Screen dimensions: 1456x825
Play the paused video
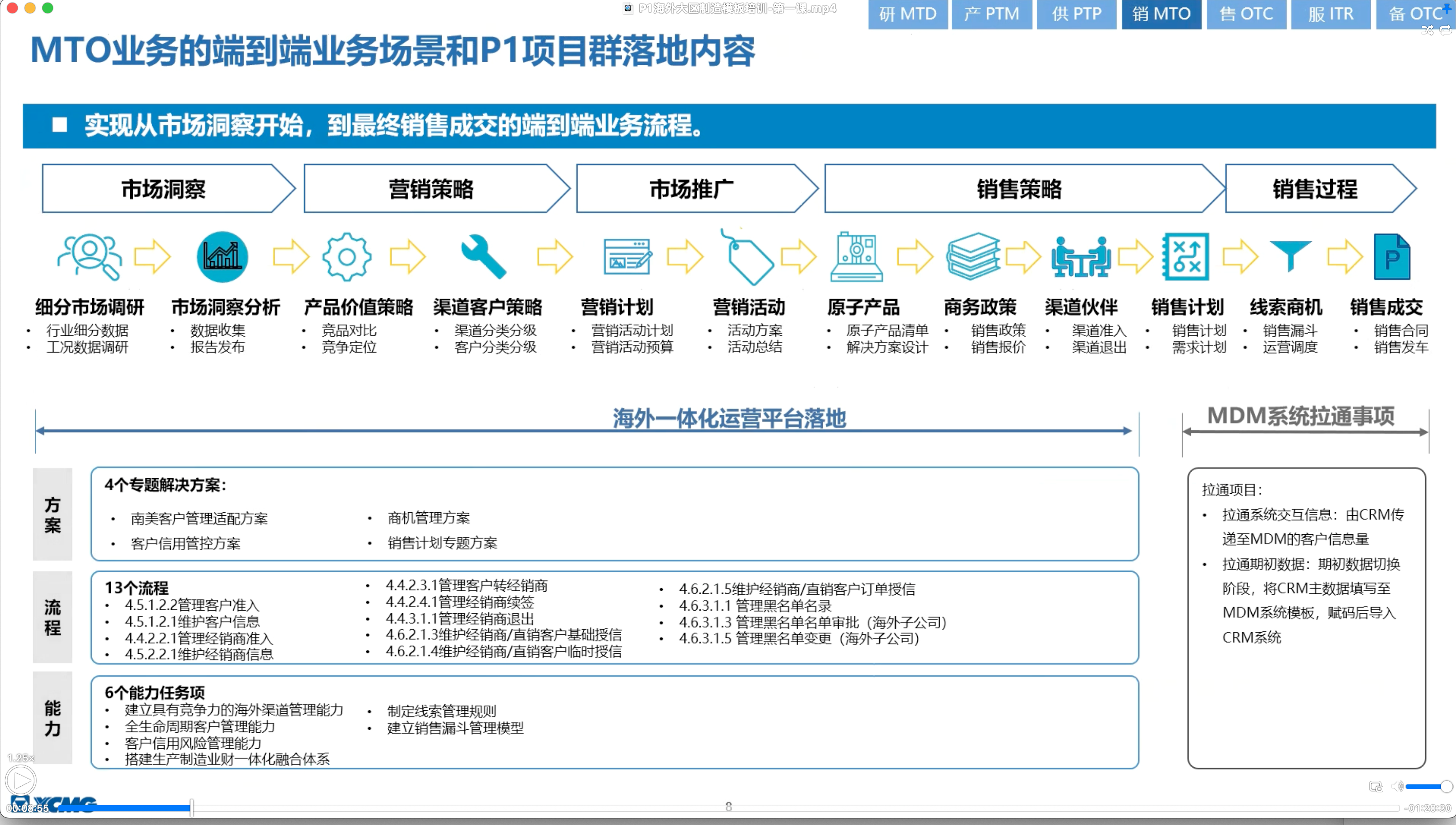click(x=22, y=781)
